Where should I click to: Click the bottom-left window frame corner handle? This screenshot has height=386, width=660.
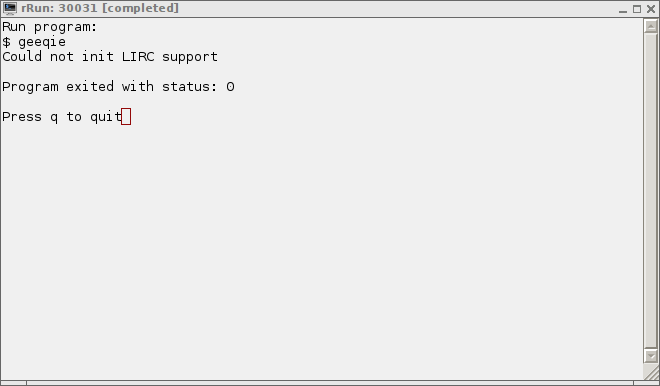[13, 383]
